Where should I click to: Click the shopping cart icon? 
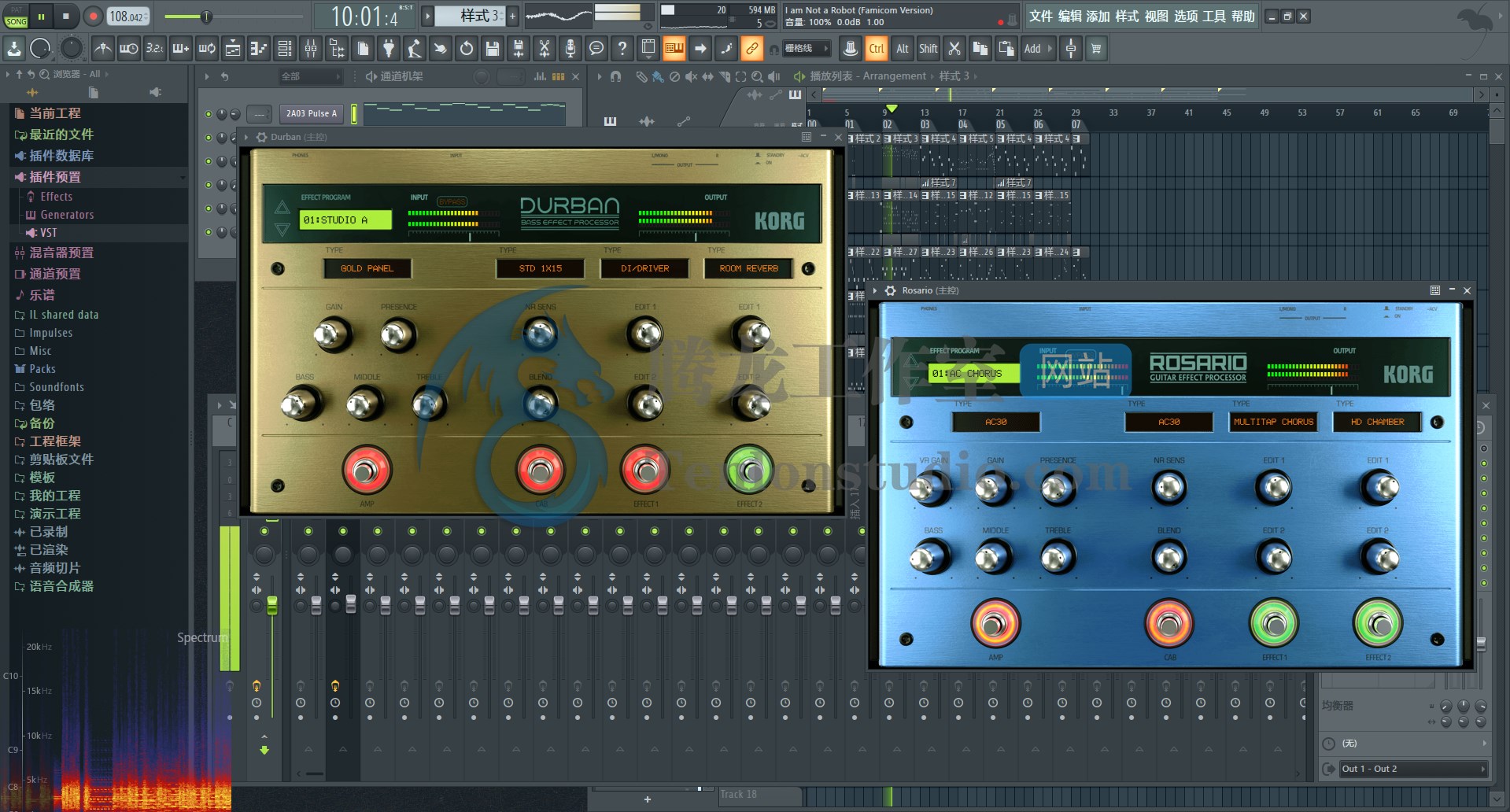(x=1096, y=49)
